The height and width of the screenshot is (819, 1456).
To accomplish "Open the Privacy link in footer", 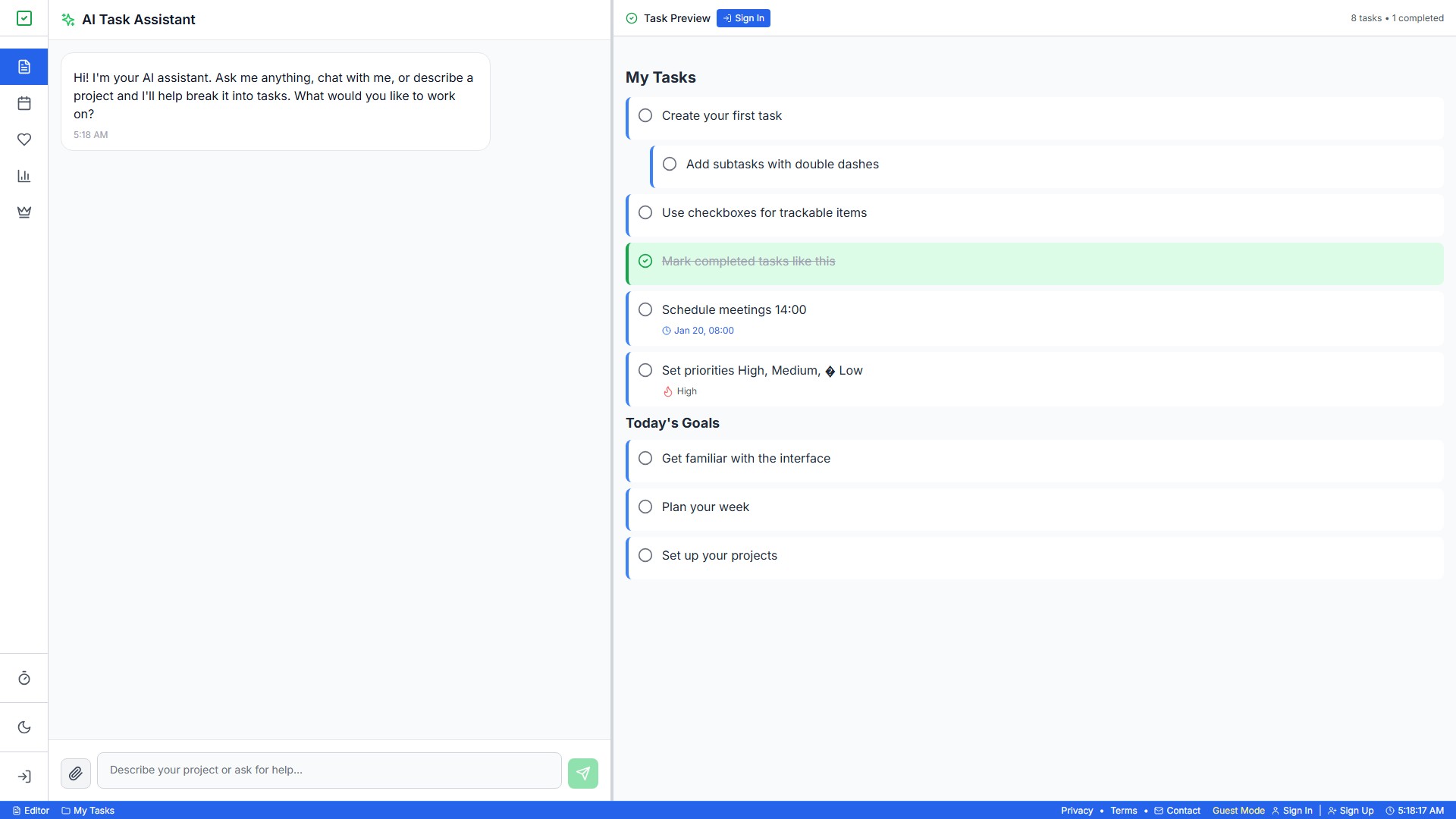I will coord(1077,811).
